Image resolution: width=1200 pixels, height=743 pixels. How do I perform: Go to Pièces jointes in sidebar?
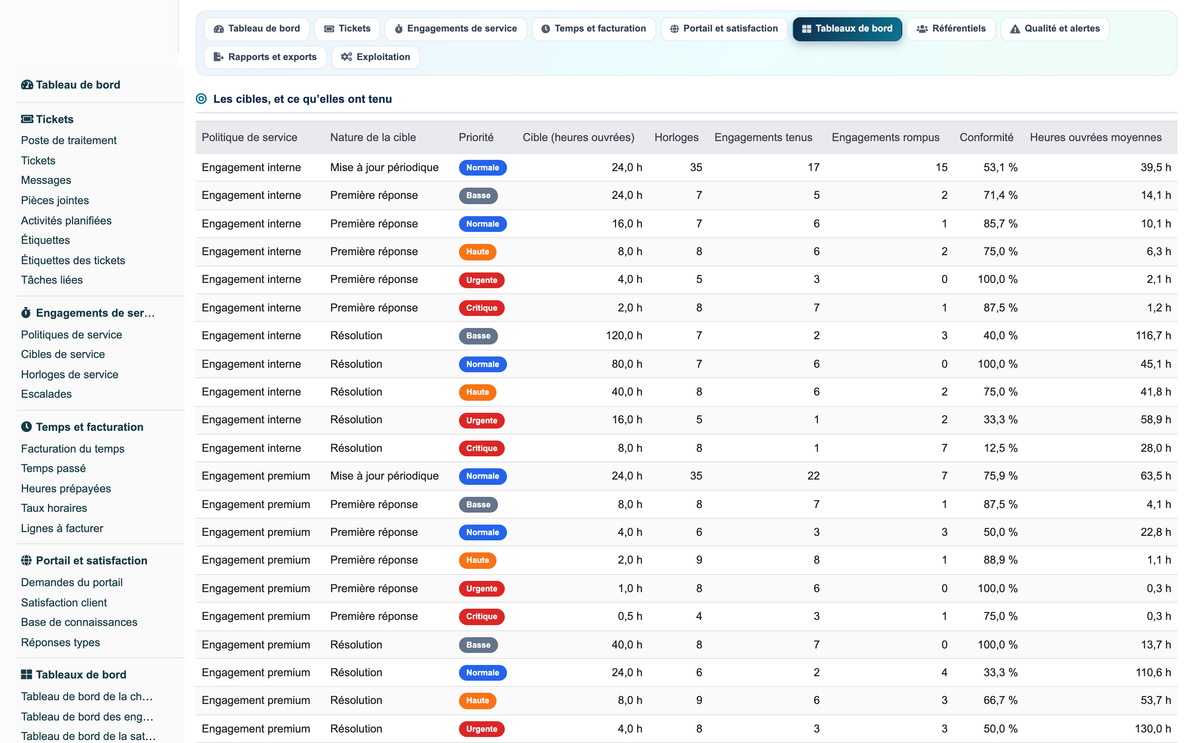[55, 201]
